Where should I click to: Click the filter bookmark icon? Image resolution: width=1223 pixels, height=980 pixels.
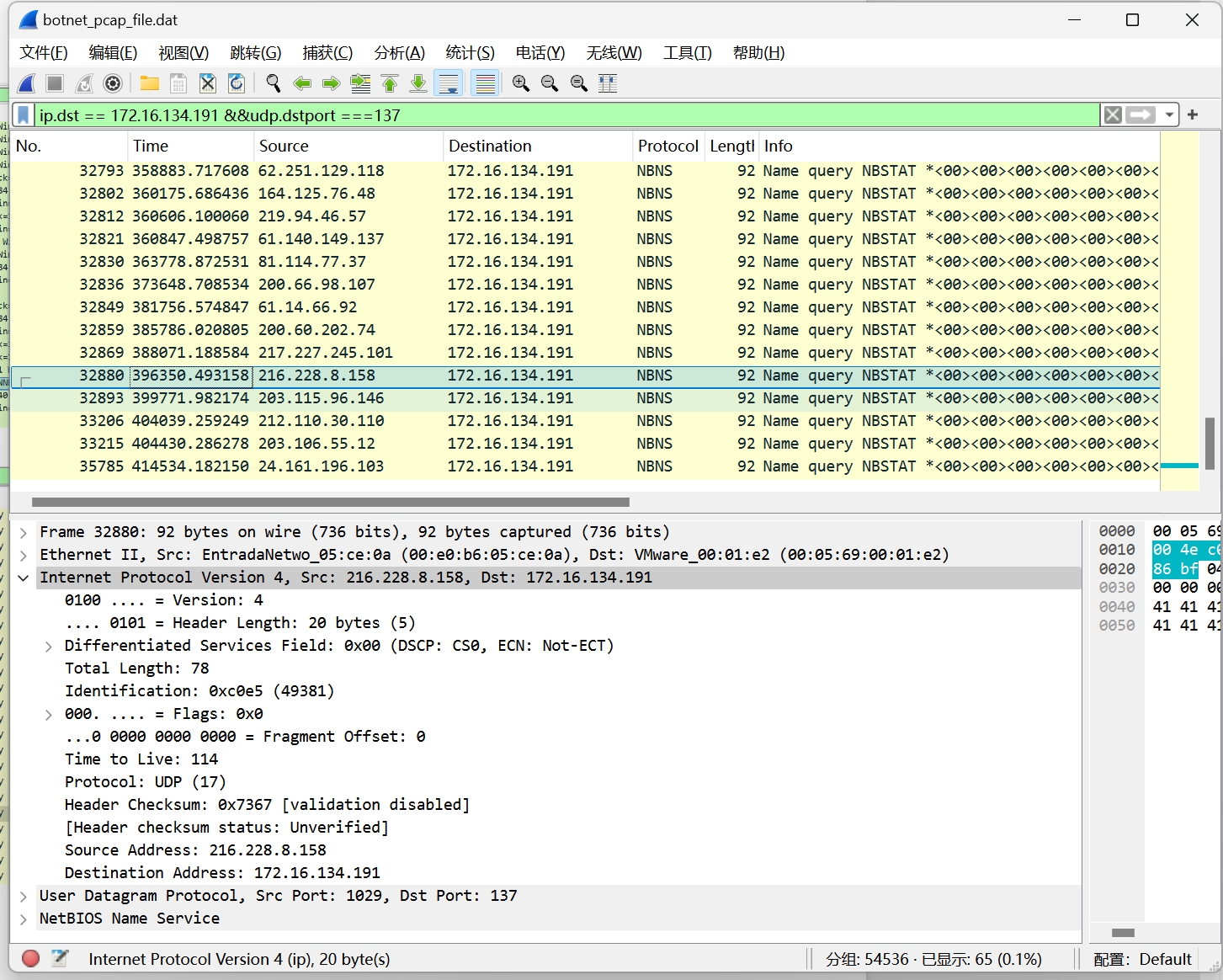(x=24, y=115)
